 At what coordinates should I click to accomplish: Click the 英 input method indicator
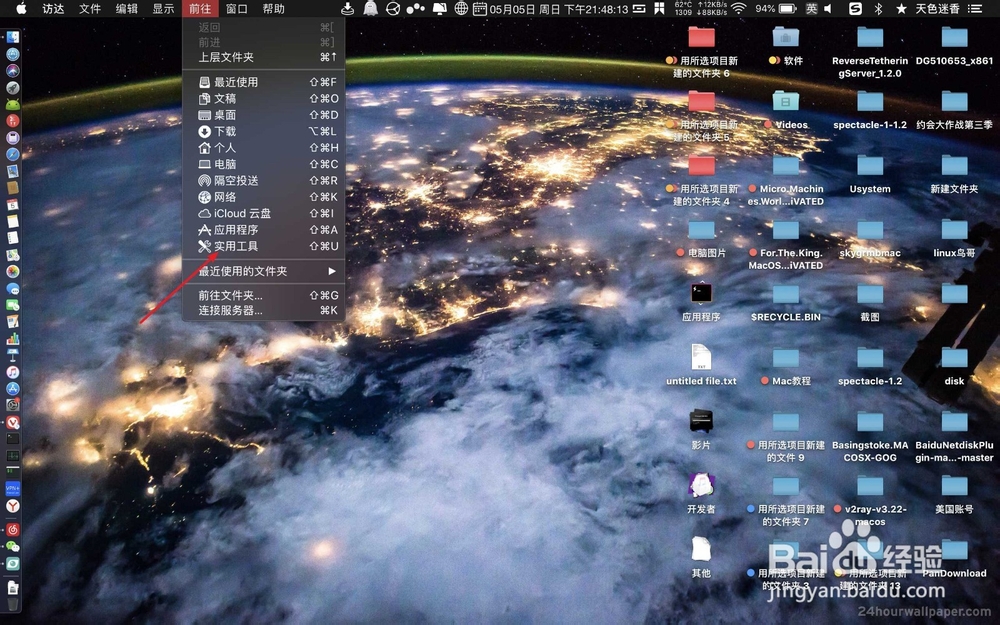pyautogui.click(x=811, y=8)
